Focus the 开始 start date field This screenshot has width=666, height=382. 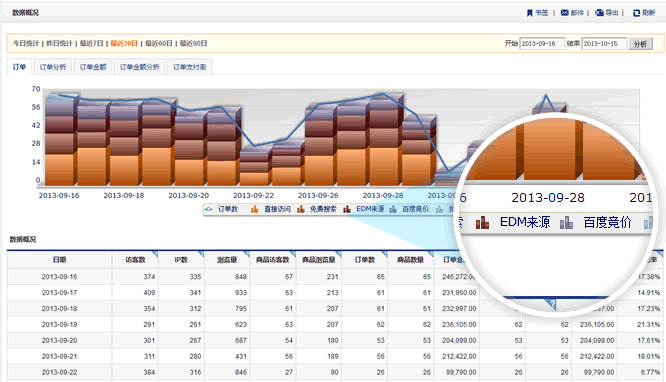tap(542, 43)
